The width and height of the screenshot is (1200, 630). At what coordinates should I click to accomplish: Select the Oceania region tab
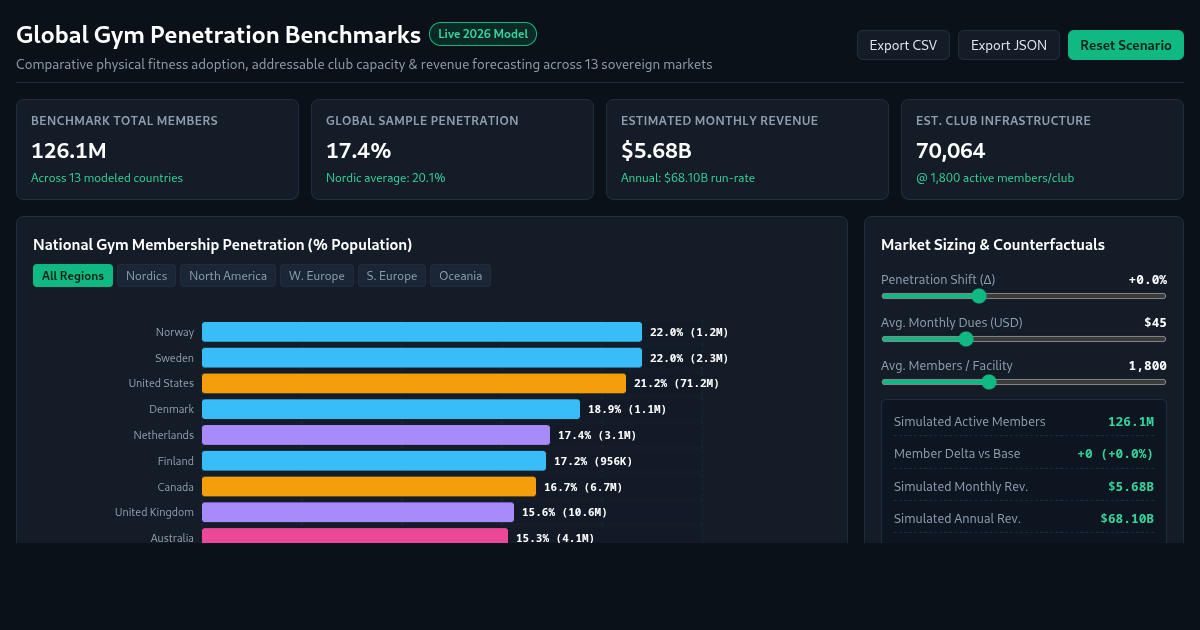(460, 276)
